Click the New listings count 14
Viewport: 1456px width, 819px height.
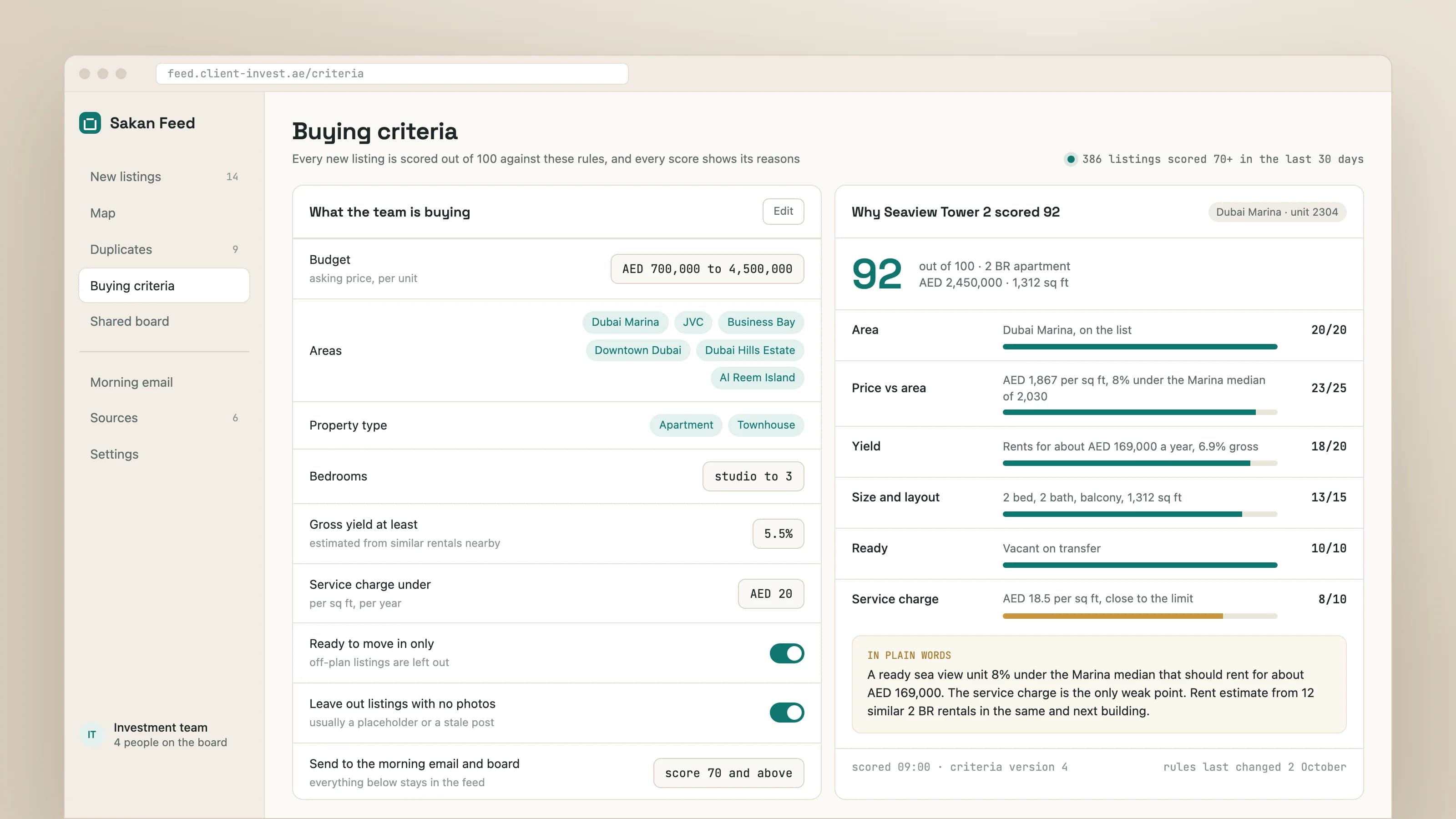click(x=232, y=177)
